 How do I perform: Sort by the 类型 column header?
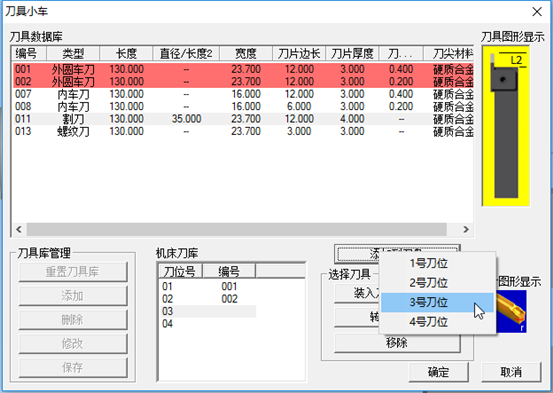pyautogui.click(x=73, y=54)
